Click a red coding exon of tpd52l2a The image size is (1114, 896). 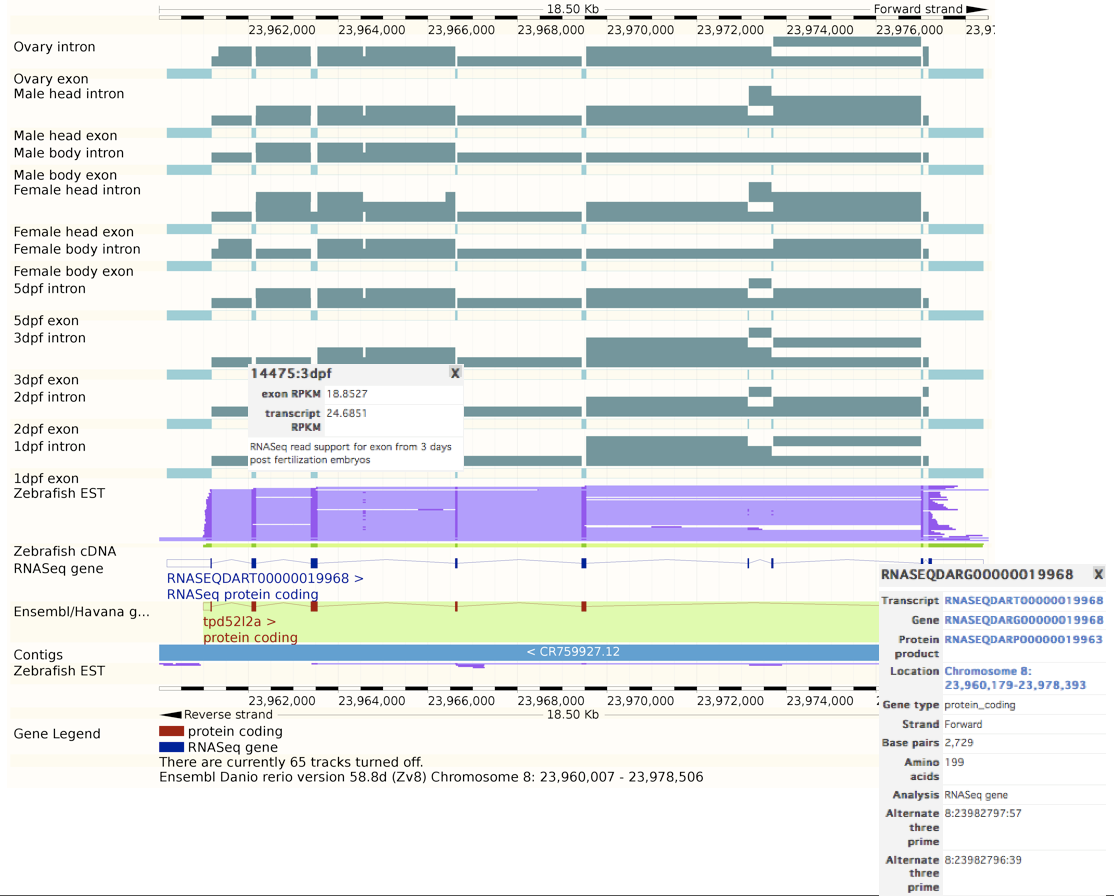point(313,604)
